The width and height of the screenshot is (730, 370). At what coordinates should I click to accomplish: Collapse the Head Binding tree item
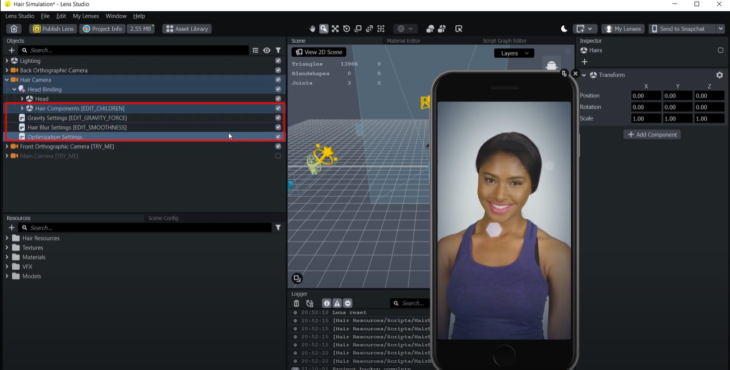pos(14,89)
